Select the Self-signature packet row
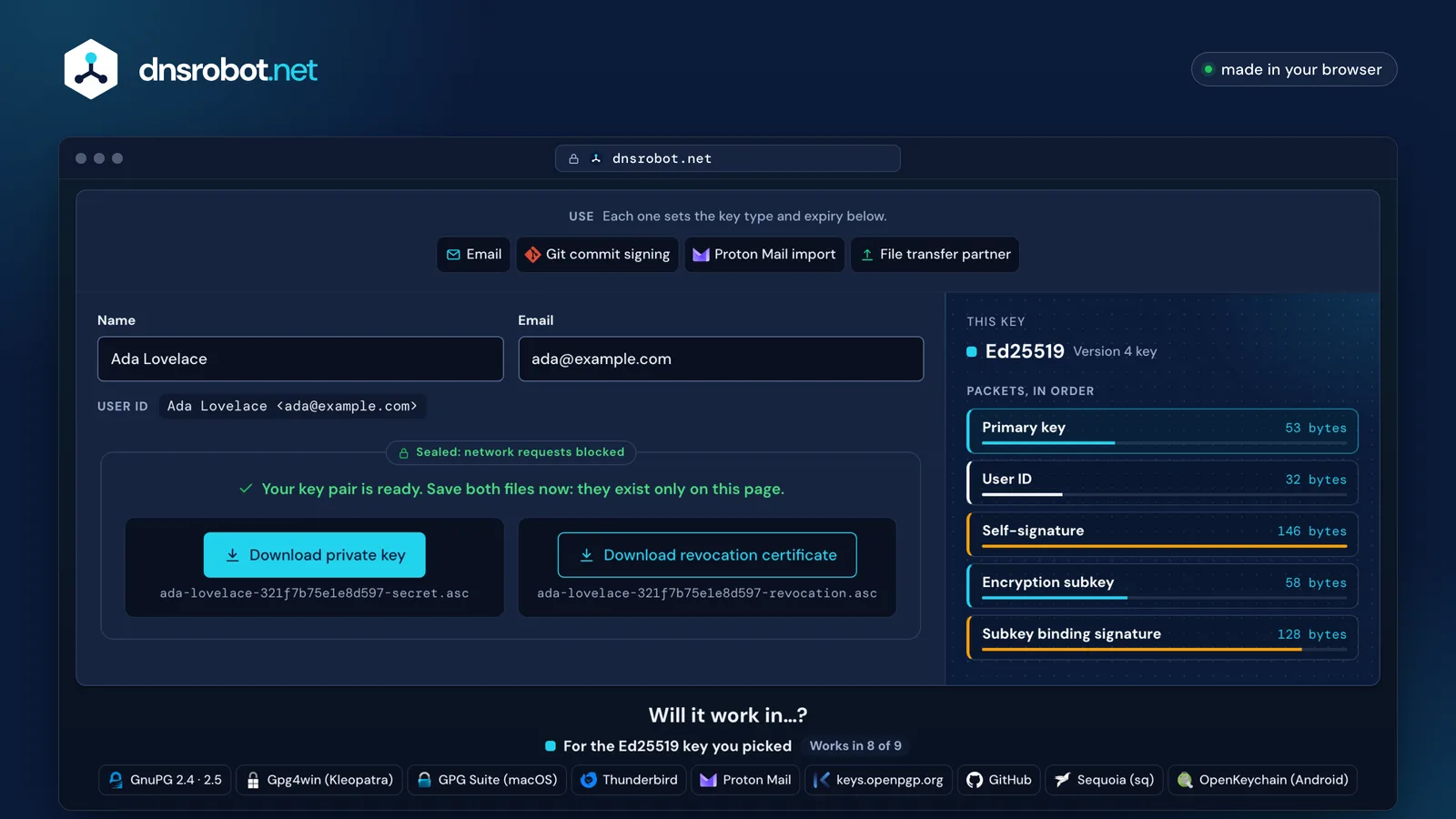The height and width of the screenshot is (819, 1456). (1162, 534)
